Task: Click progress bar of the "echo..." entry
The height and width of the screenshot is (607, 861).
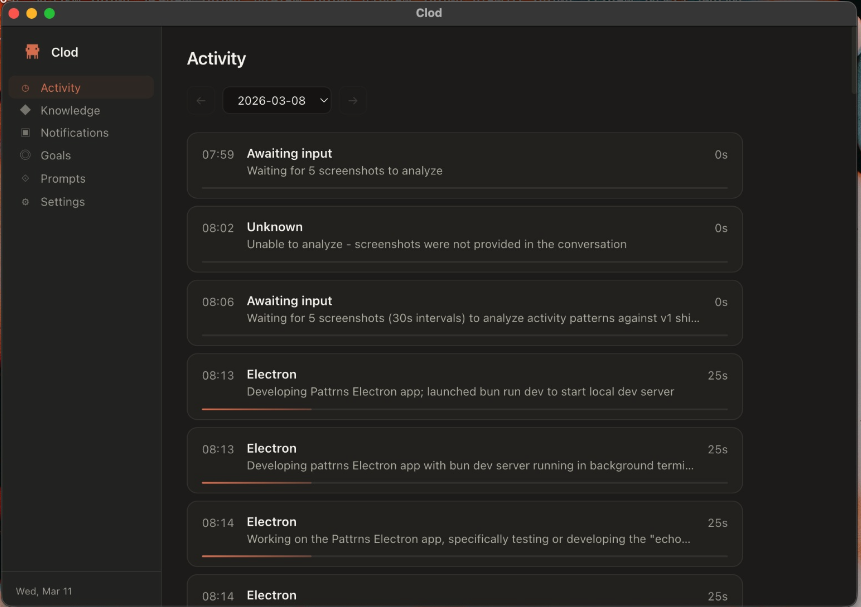Action: click(x=465, y=556)
